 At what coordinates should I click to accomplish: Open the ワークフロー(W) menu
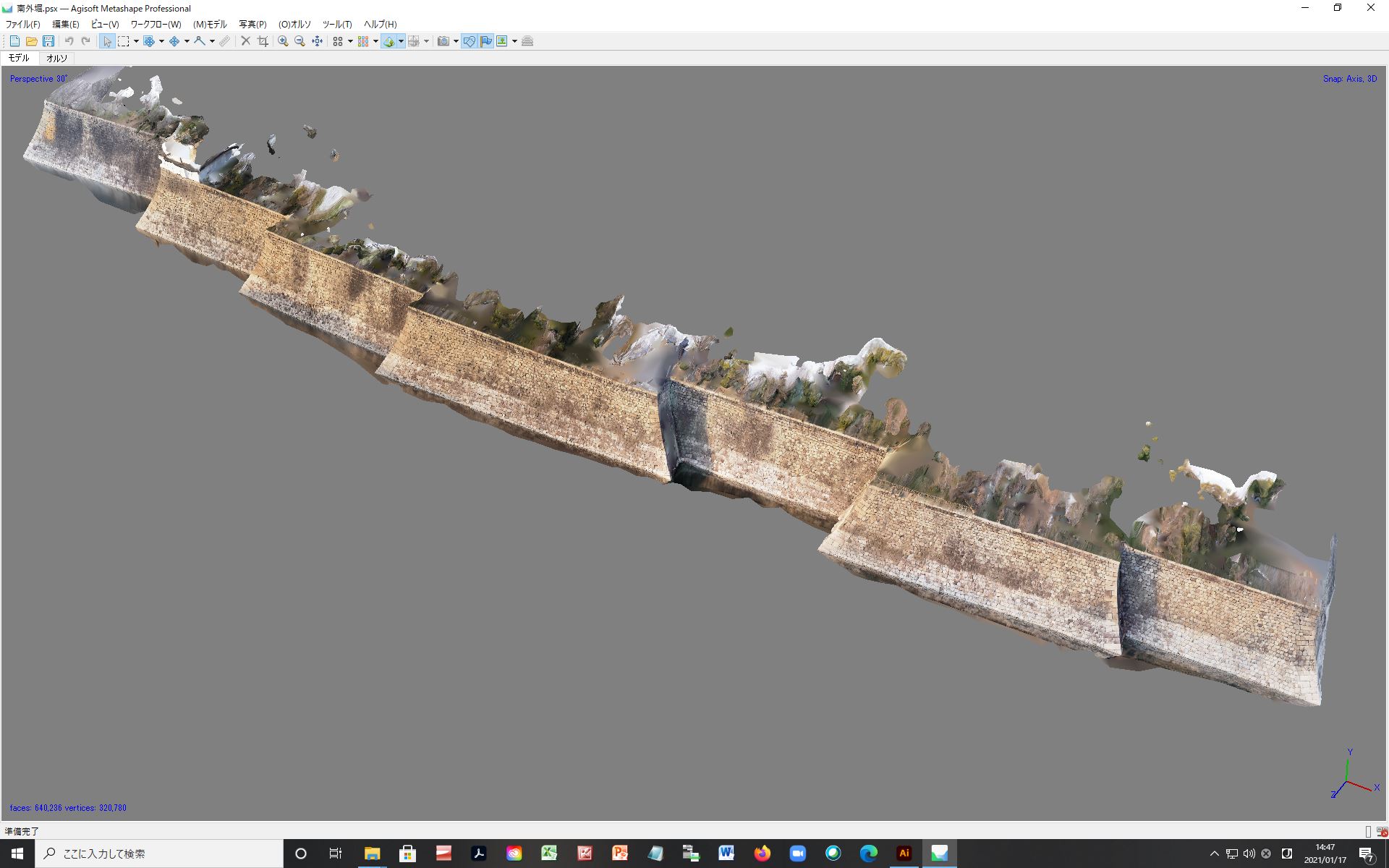[156, 24]
